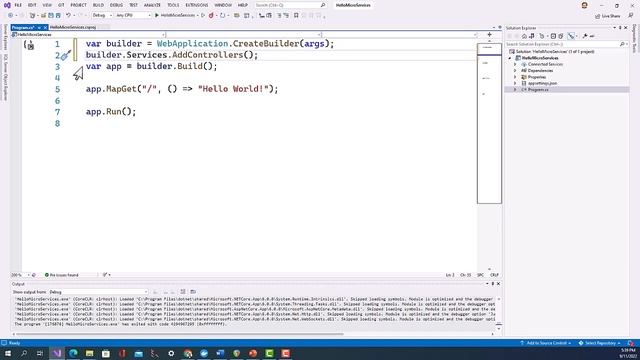Expand the Dependencies node
Screen dimensions: 640x360
tap(515, 71)
